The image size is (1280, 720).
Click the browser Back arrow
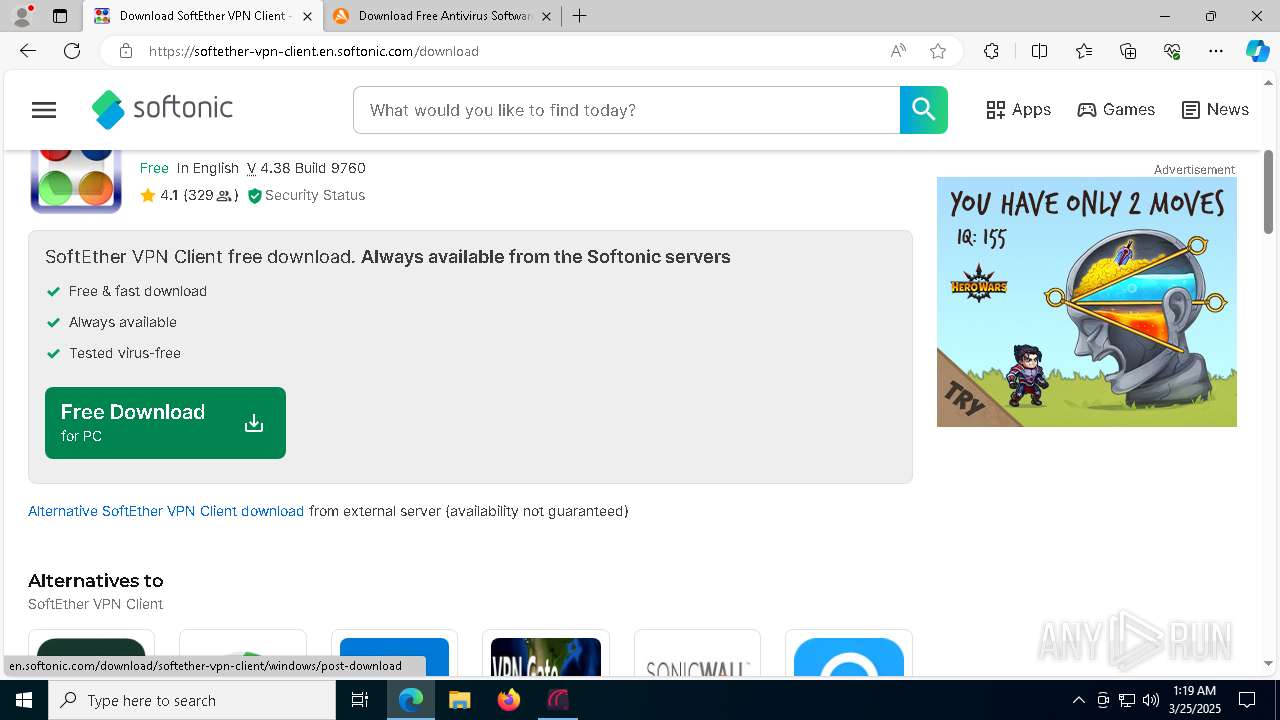click(28, 51)
